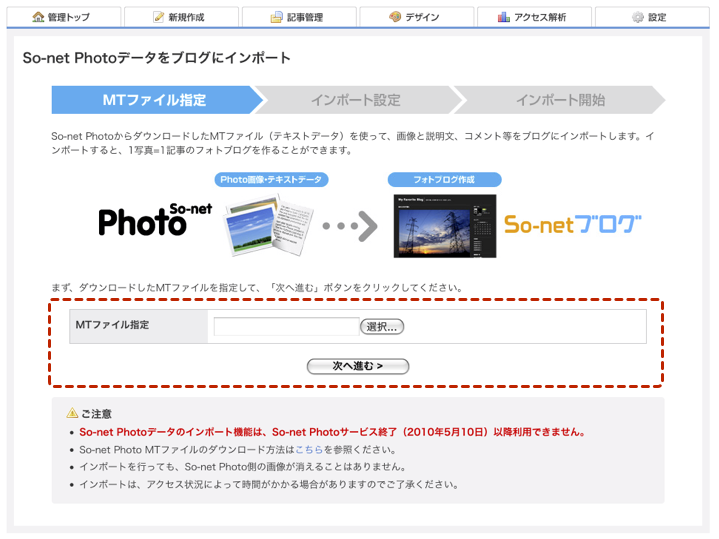The height and width of the screenshot is (539, 719).
Task: Click the house icon for 管理トップ
Action: (39, 17)
